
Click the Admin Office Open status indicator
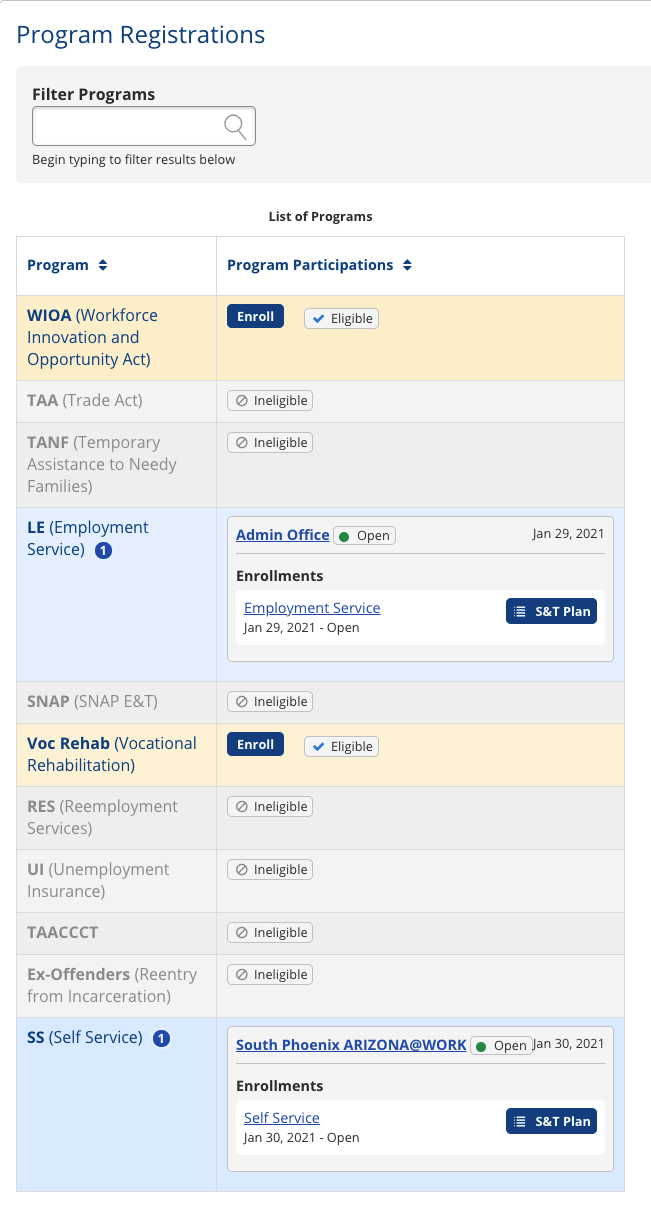point(364,535)
